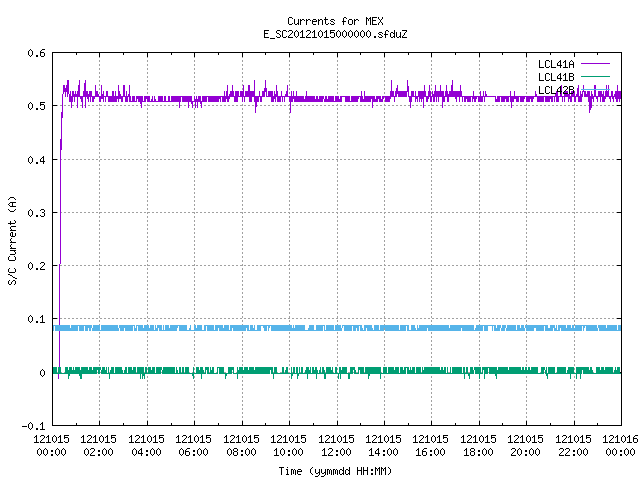The width and height of the screenshot is (640, 480).
Task: Click the 121015 00:00 x-axis tick label
Action: click(x=51, y=446)
